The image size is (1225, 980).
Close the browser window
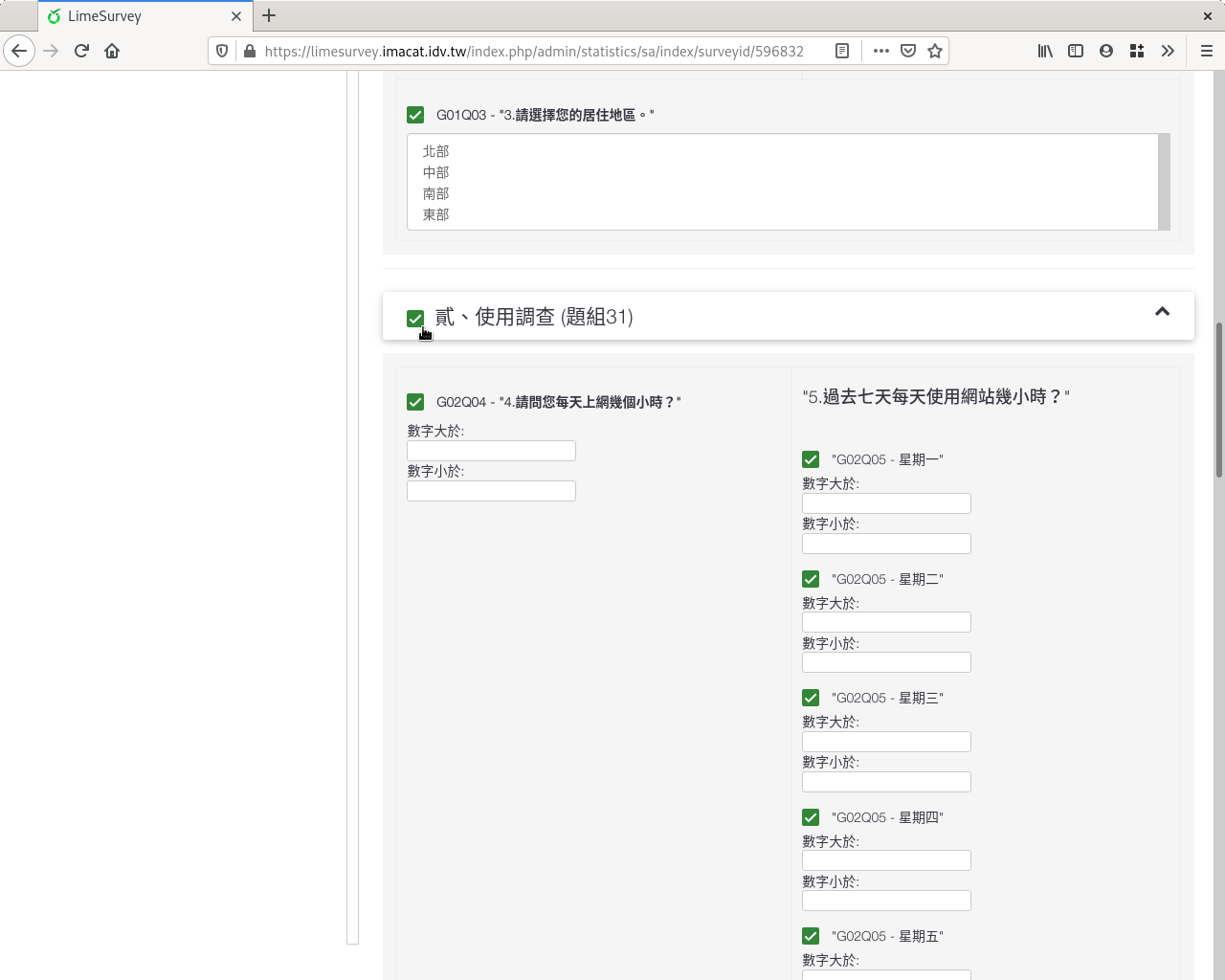1208,15
